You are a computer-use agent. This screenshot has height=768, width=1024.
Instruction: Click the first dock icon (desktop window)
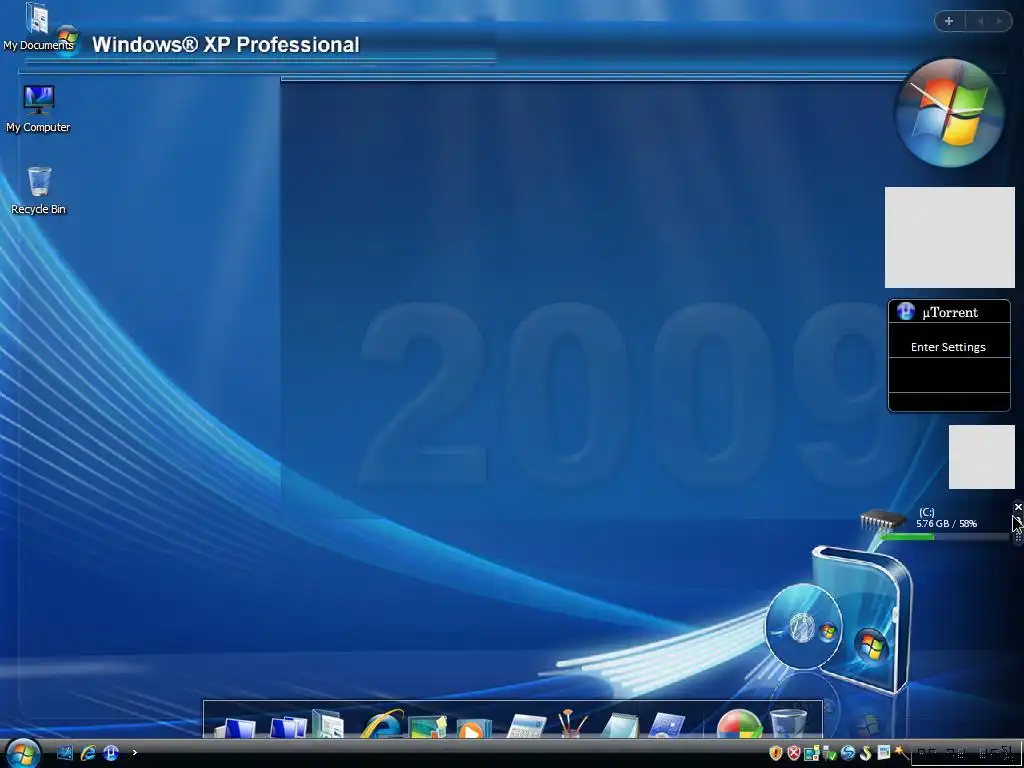[235, 727]
